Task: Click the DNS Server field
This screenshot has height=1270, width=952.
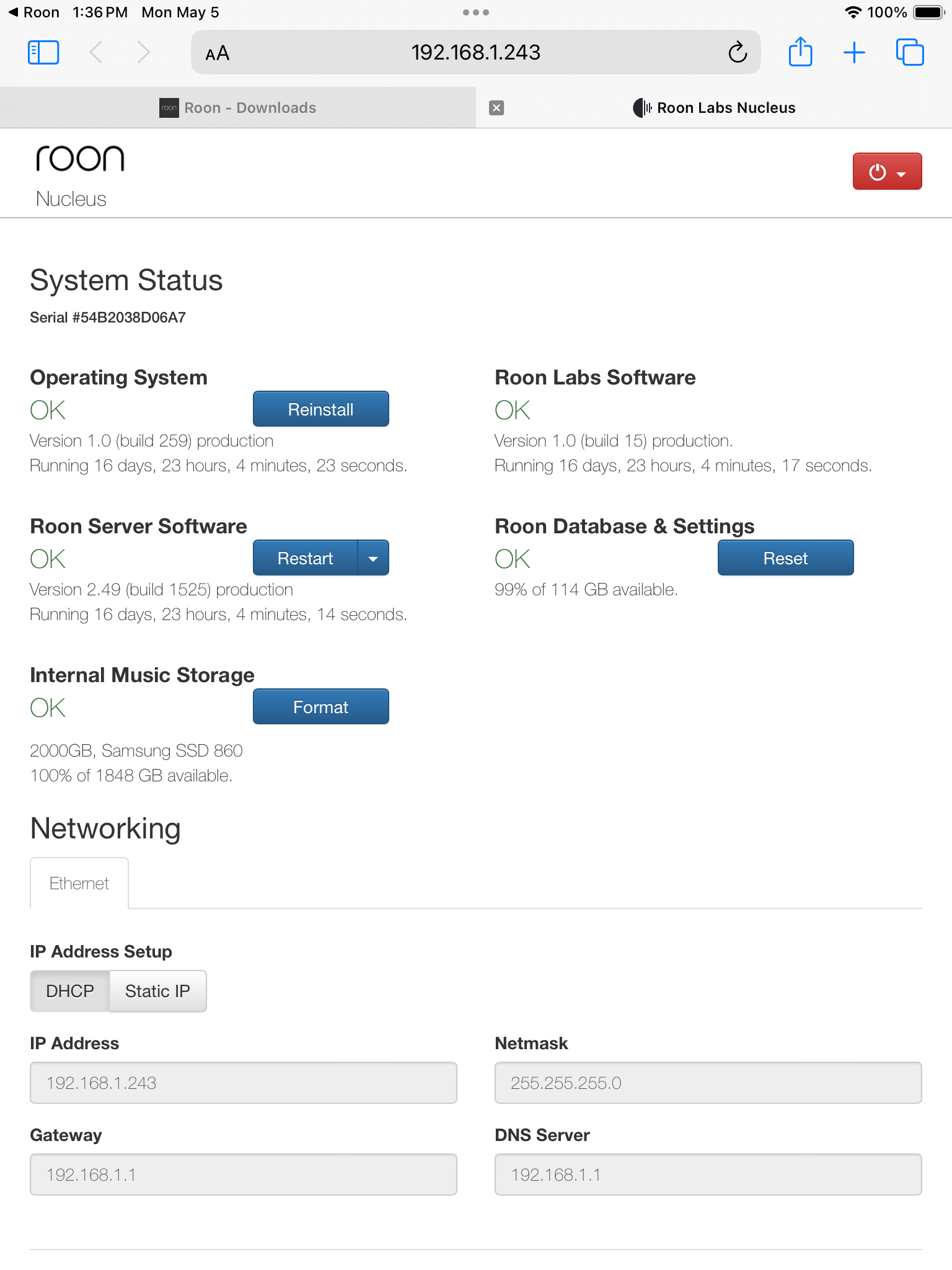Action: click(708, 1175)
